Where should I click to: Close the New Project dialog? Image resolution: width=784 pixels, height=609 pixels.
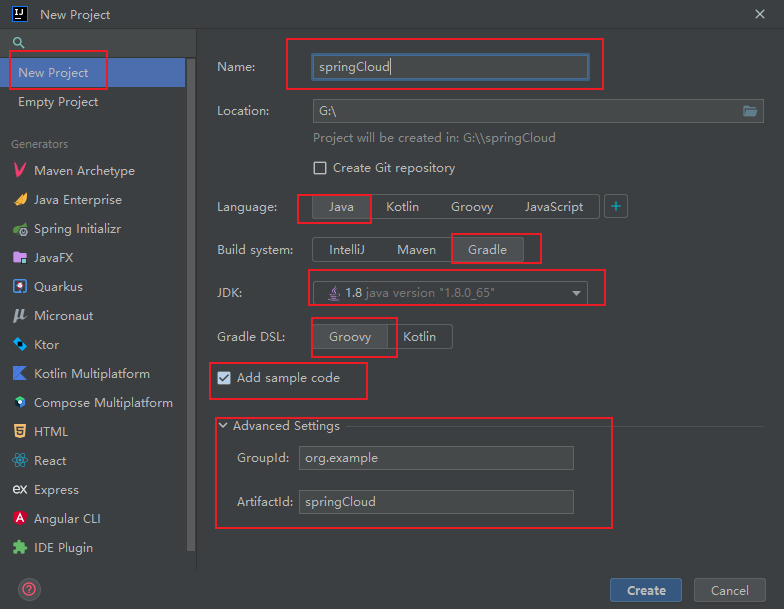760,14
